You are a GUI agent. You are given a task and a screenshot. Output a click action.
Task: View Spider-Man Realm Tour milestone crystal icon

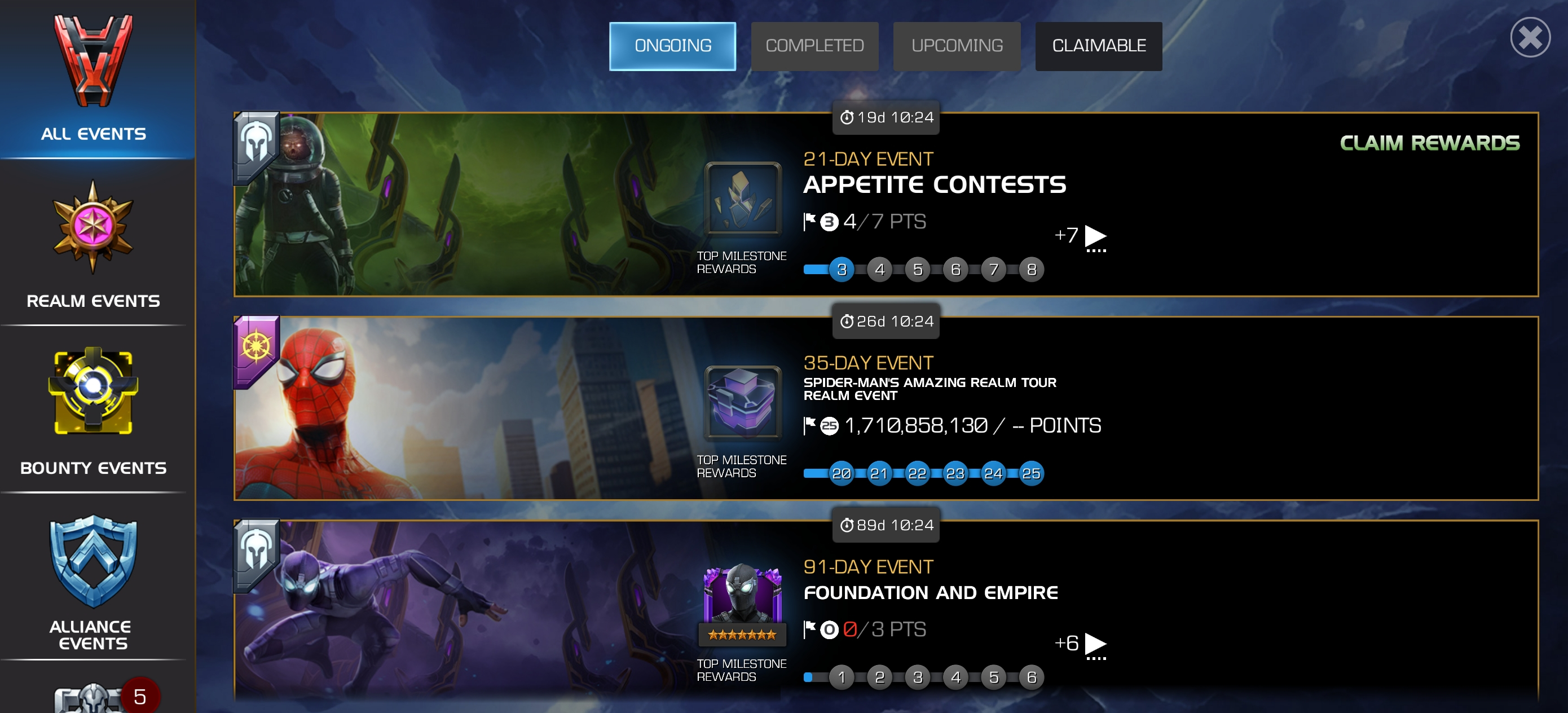coord(743,402)
